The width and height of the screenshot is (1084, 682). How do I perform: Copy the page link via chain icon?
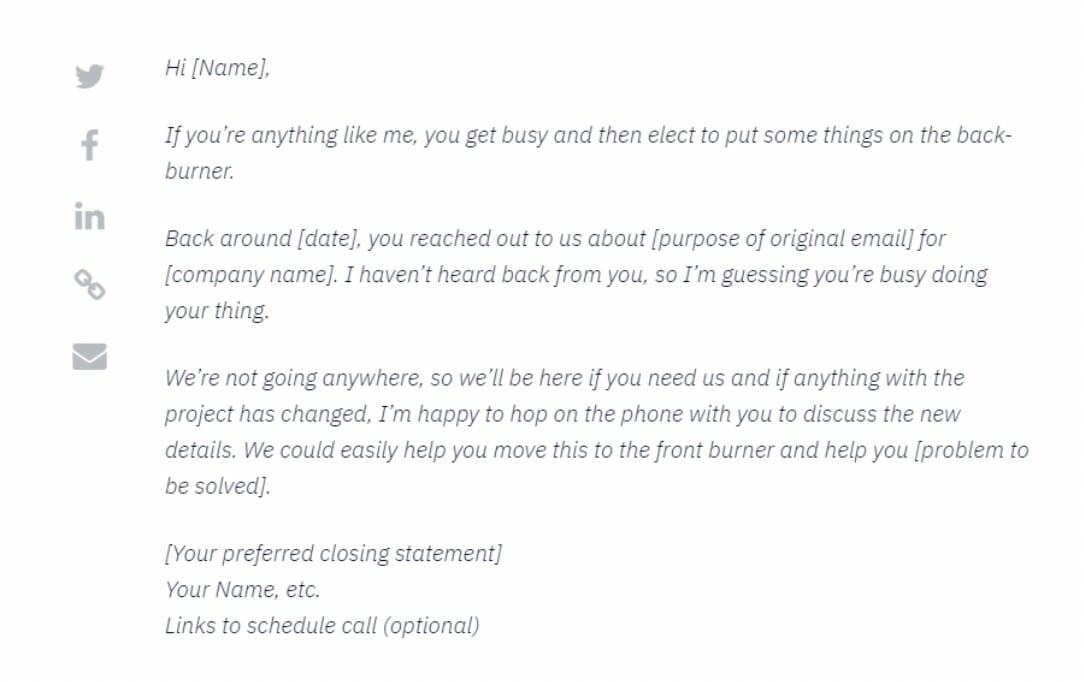90,285
